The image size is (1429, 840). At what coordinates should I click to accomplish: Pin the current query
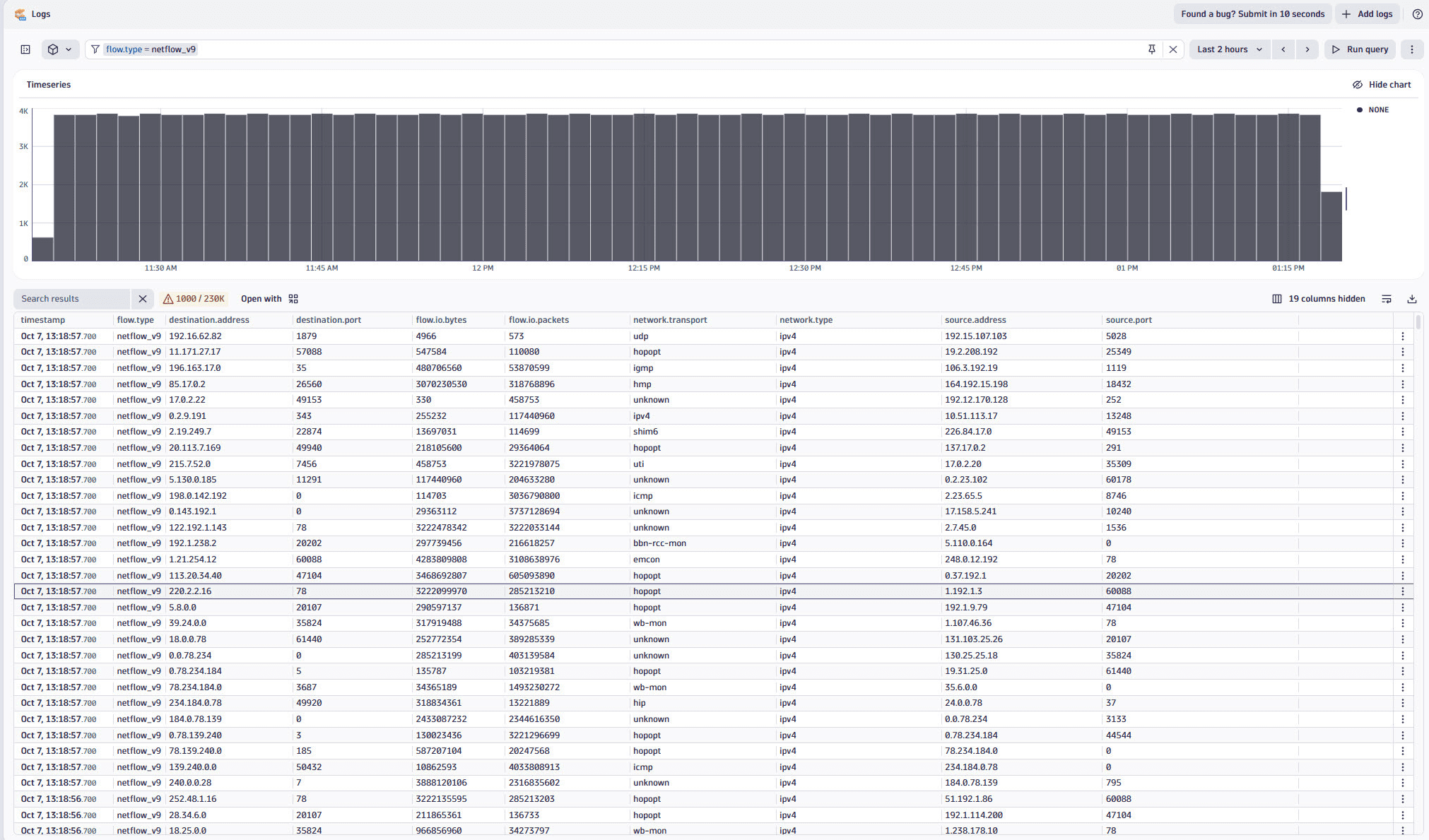pyautogui.click(x=1152, y=49)
